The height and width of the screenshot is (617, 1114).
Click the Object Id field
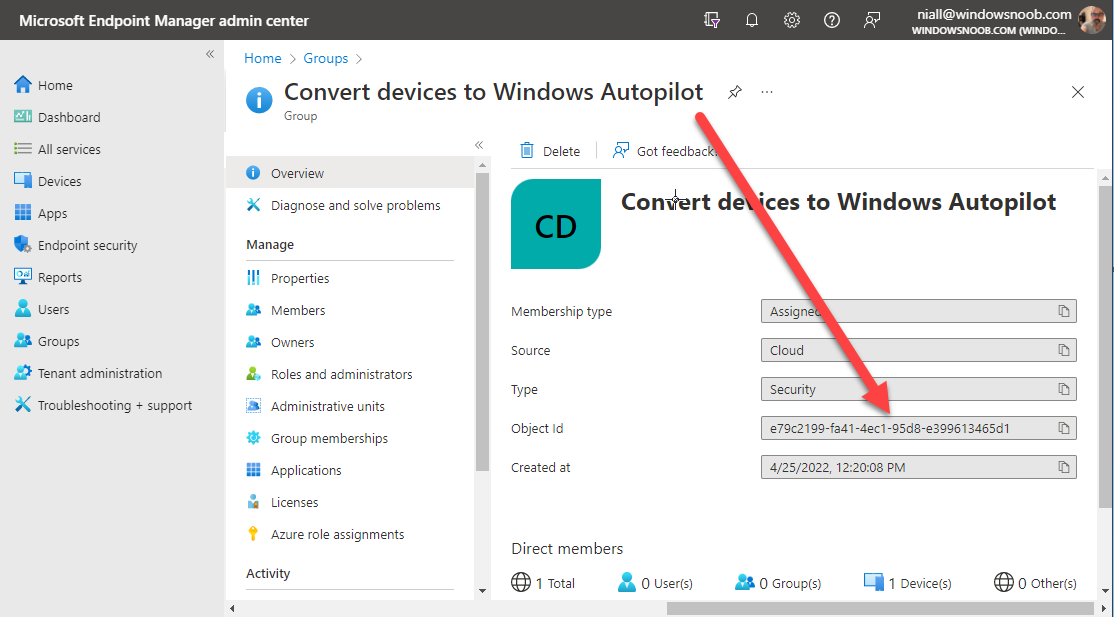[x=919, y=429]
